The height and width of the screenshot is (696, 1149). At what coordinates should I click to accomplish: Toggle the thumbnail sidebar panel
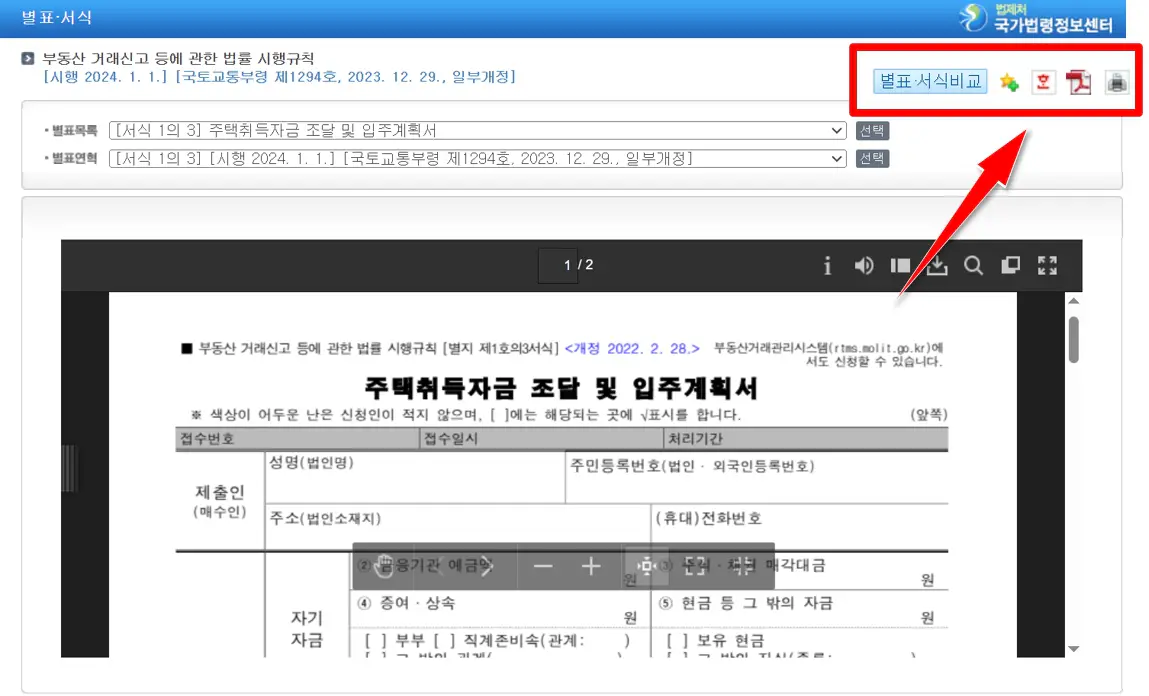[x=900, y=266]
